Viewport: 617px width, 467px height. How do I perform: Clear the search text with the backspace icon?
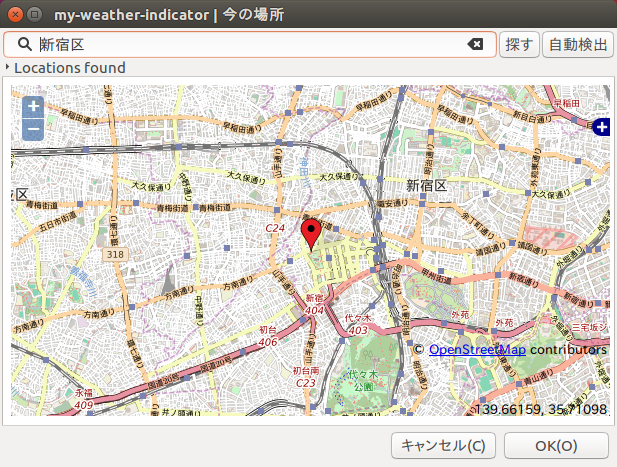tap(475, 44)
